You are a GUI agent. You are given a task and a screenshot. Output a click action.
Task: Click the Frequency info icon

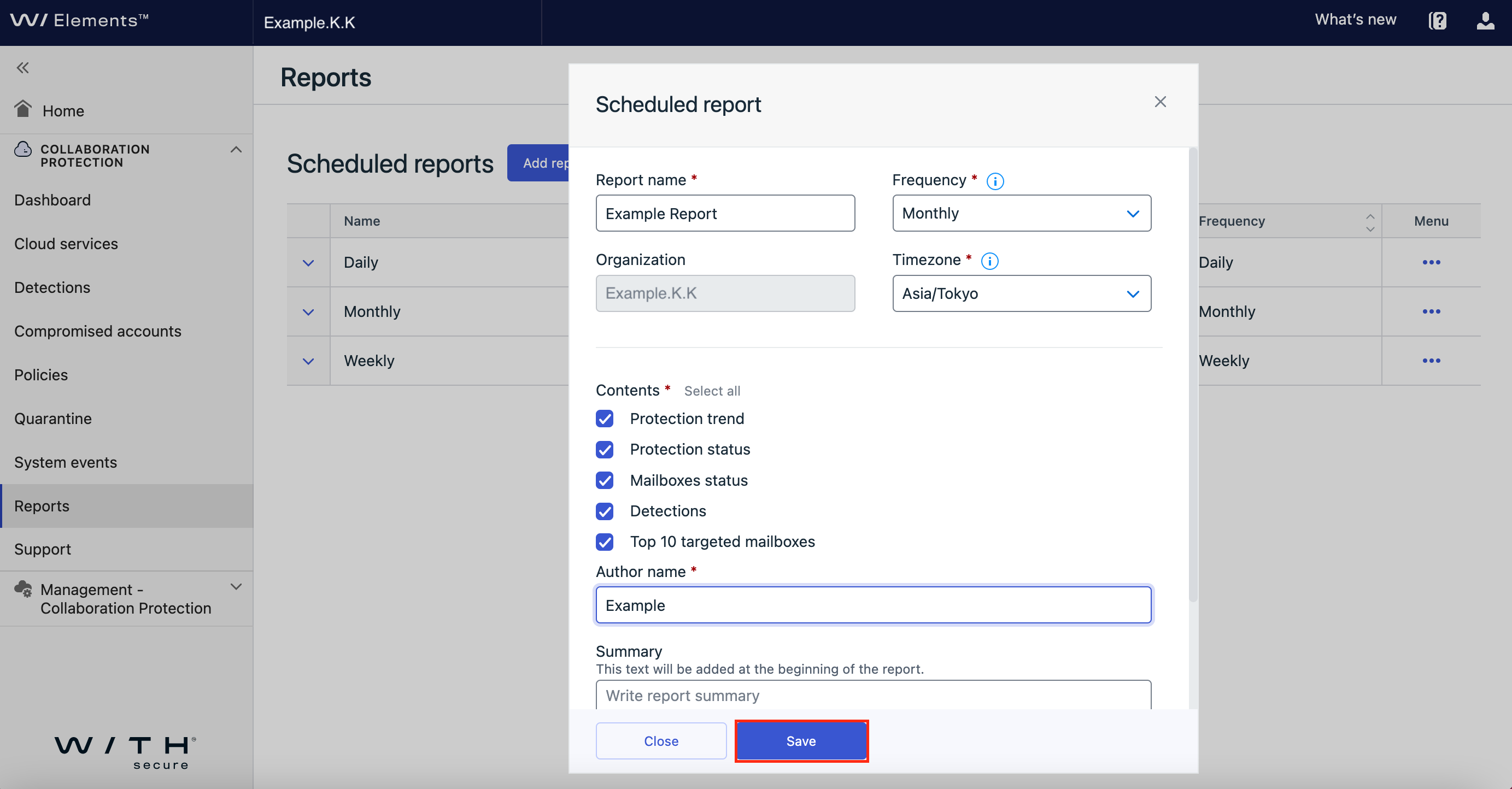995,181
